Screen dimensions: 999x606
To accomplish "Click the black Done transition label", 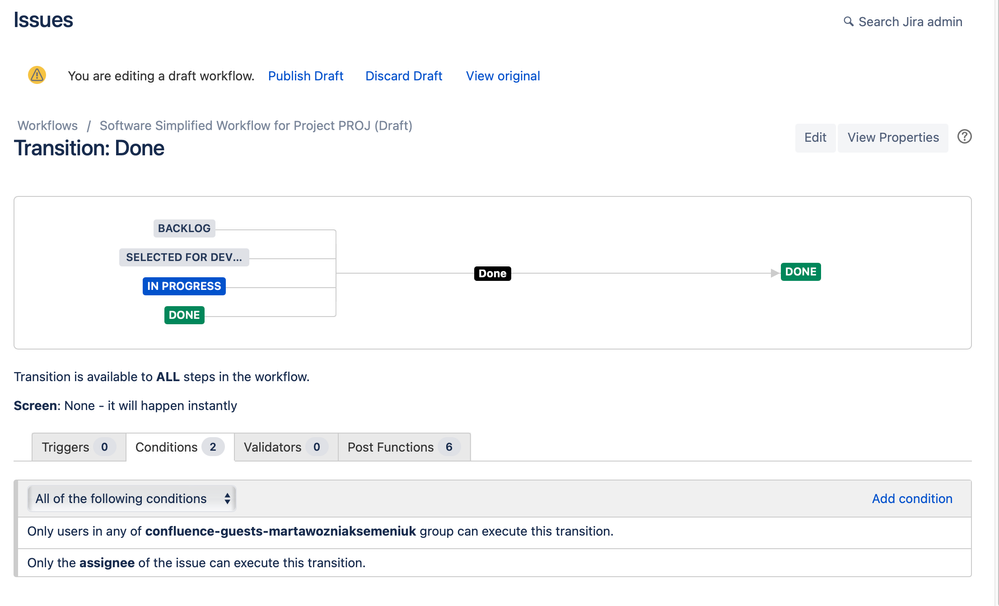I will [492, 273].
